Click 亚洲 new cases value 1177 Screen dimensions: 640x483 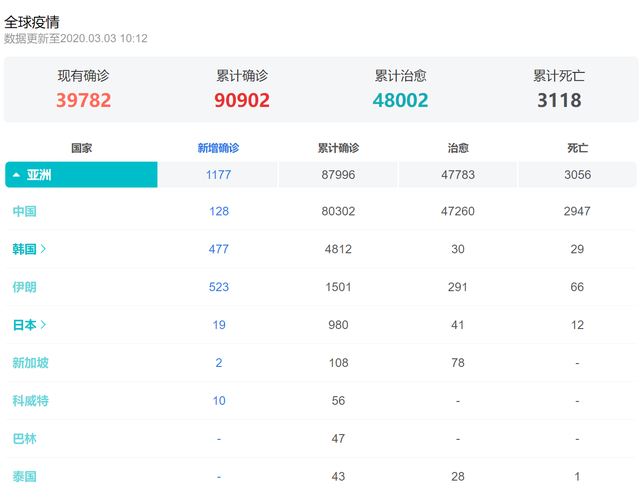pyautogui.click(x=218, y=175)
